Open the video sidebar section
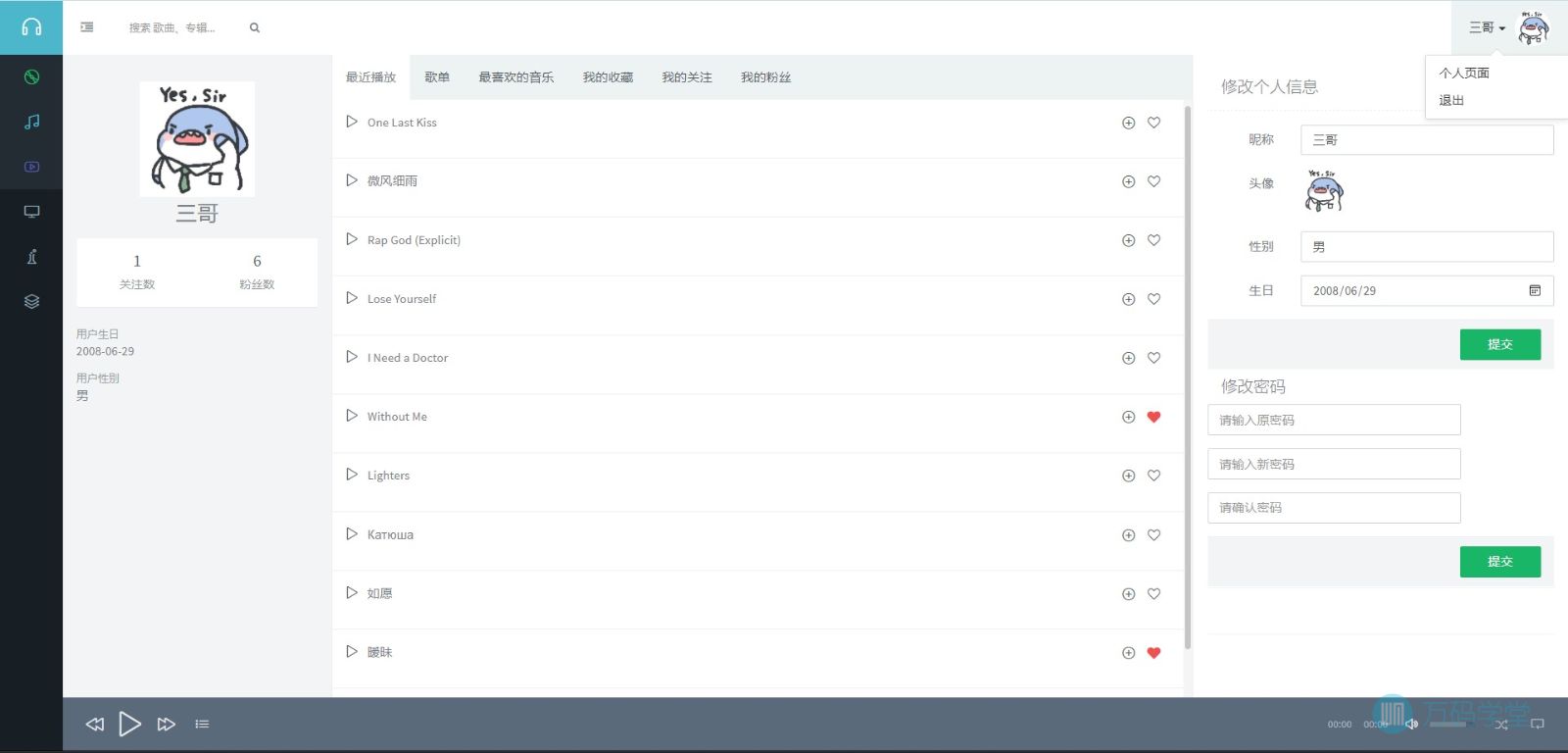The width and height of the screenshot is (1568, 753). coord(31,167)
